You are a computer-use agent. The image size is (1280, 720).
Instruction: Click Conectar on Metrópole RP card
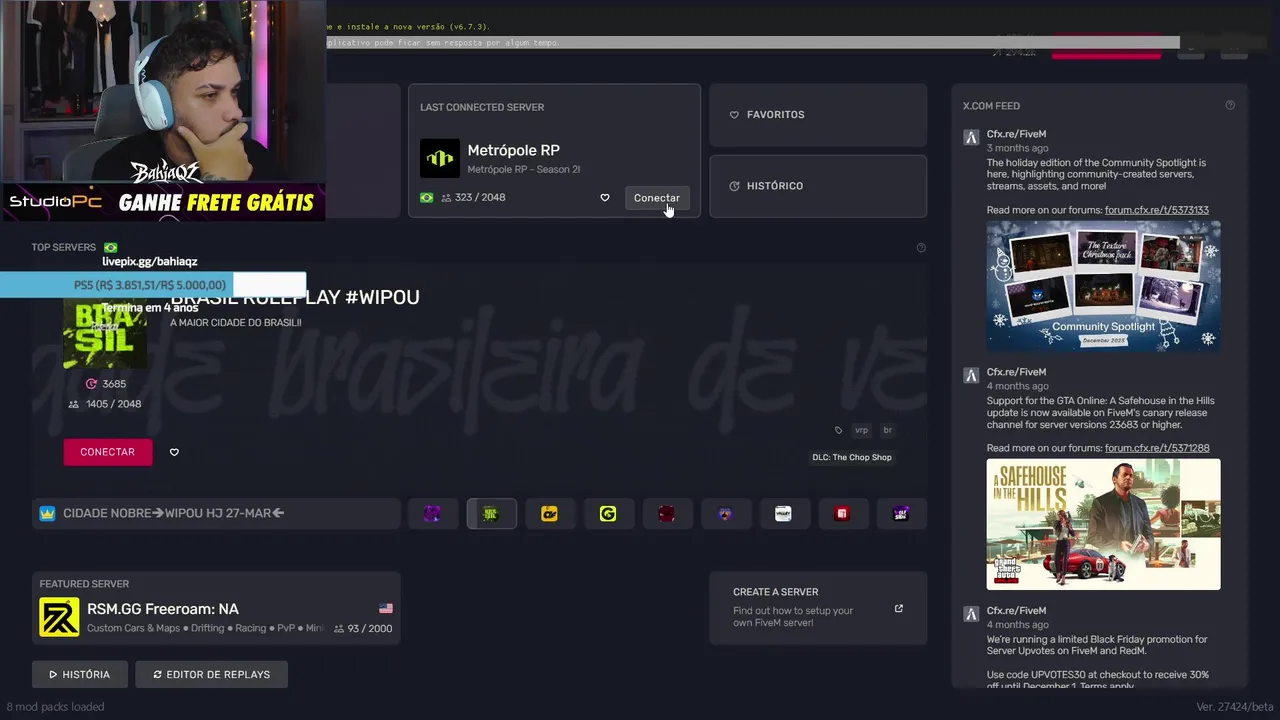pyautogui.click(x=657, y=198)
